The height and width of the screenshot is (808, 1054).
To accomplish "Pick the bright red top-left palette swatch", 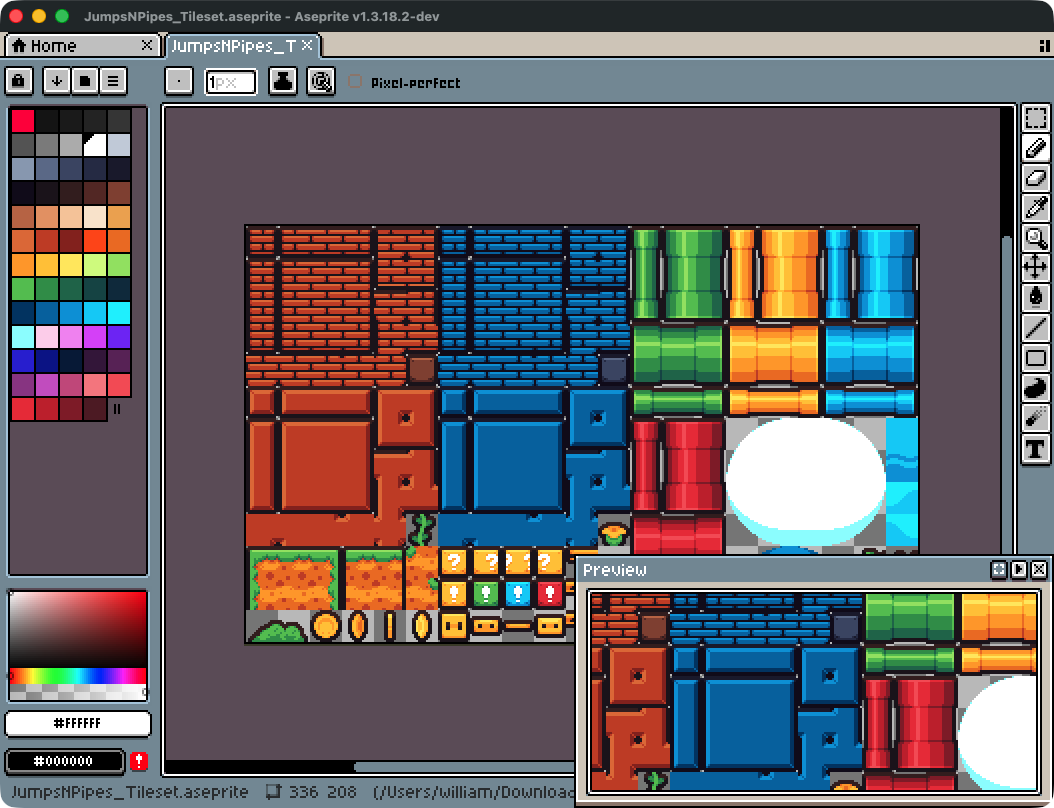I will 23,121.
